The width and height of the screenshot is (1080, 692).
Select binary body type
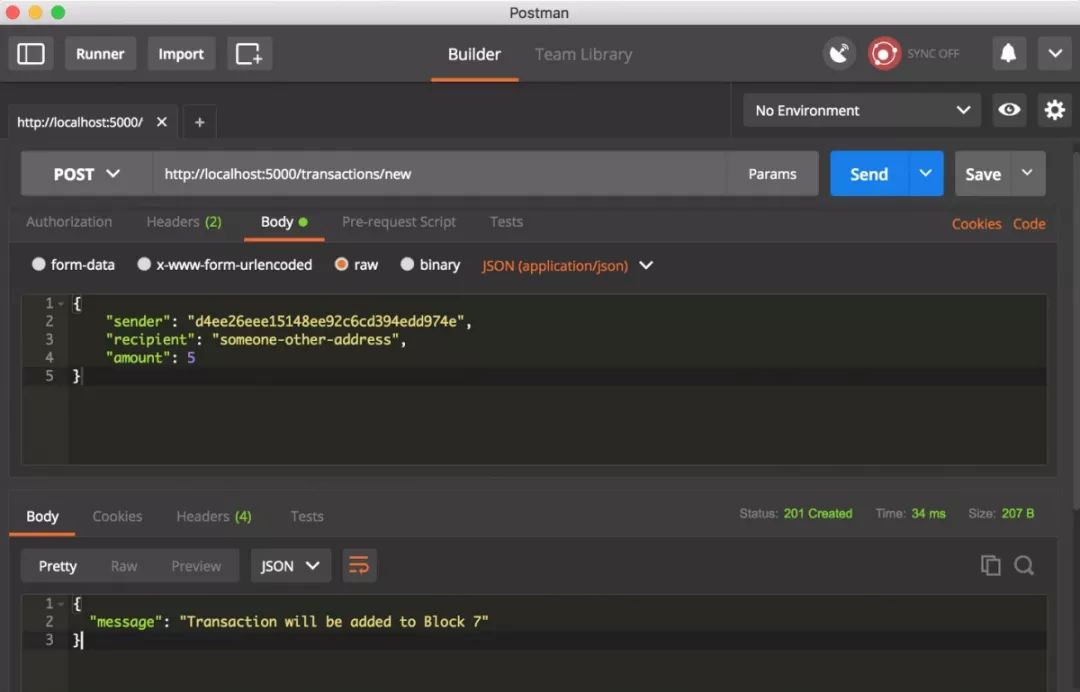(x=407, y=264)
